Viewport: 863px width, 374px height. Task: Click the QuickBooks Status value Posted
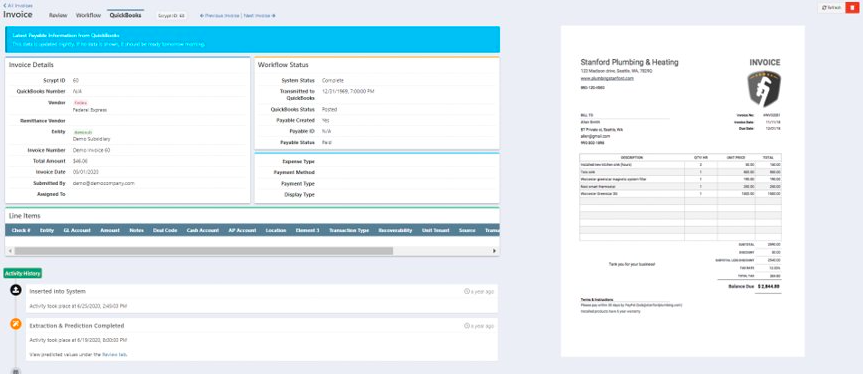329,109
